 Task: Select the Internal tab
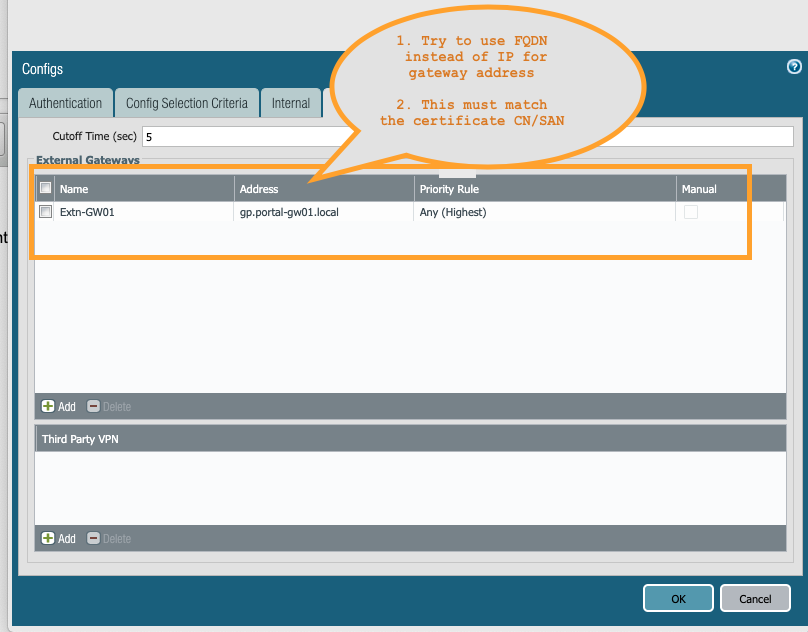pos(289,102)
